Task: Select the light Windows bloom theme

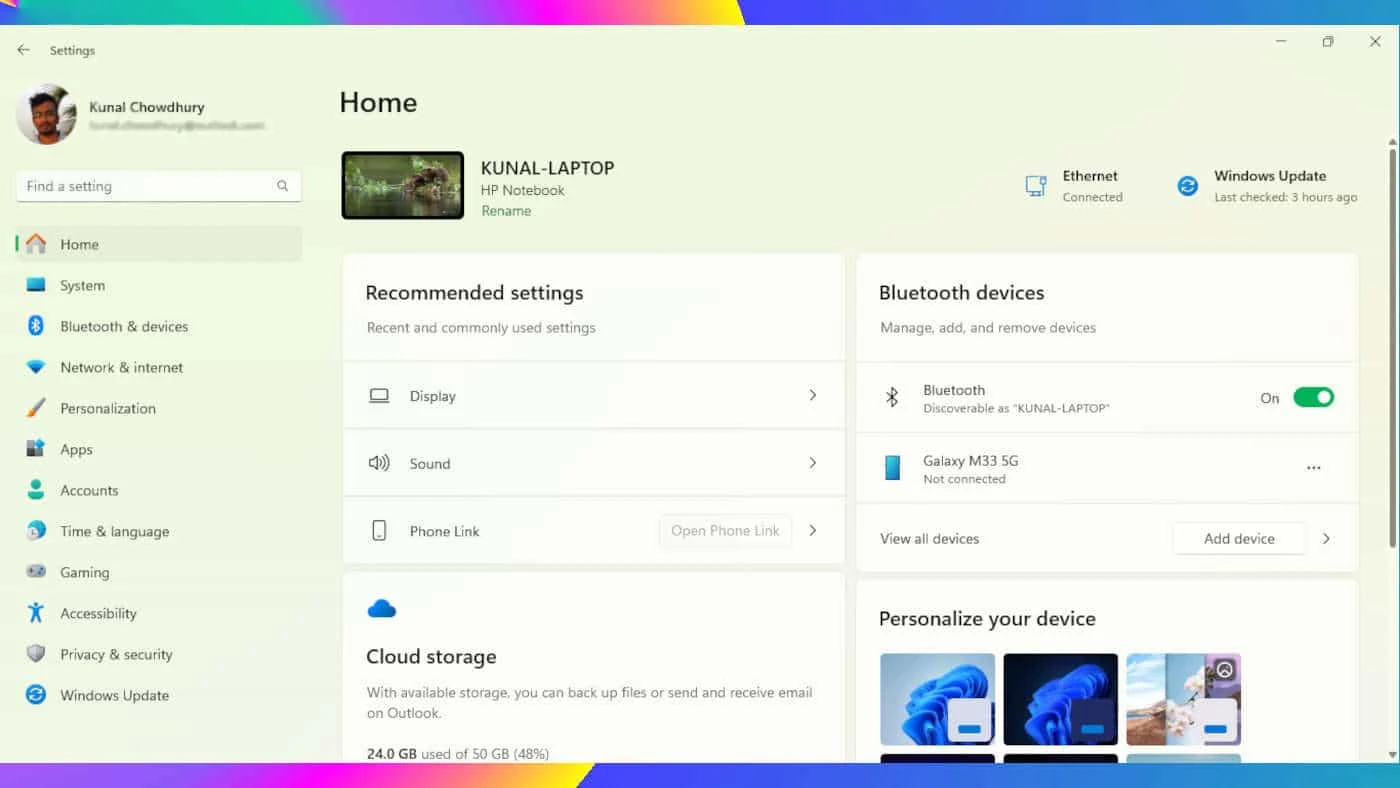Action: (x=938, y=699)
